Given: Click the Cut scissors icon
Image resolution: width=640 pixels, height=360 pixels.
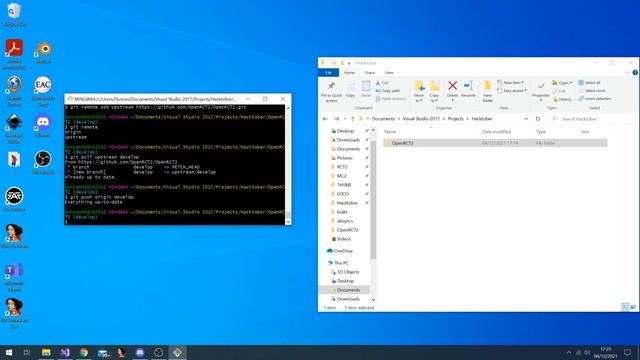Looking at the screenshot, I should pyautogui.click(x=378, y=83).
